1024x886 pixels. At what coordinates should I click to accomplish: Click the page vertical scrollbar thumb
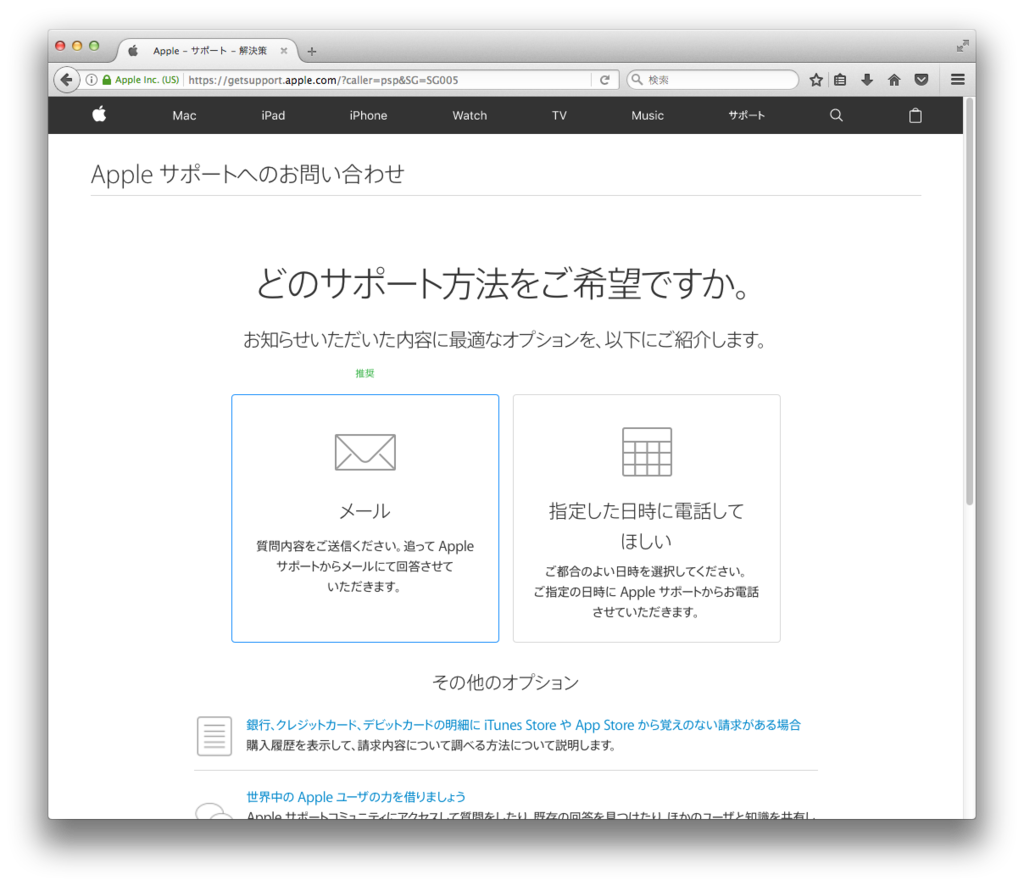tap(969, 300)
